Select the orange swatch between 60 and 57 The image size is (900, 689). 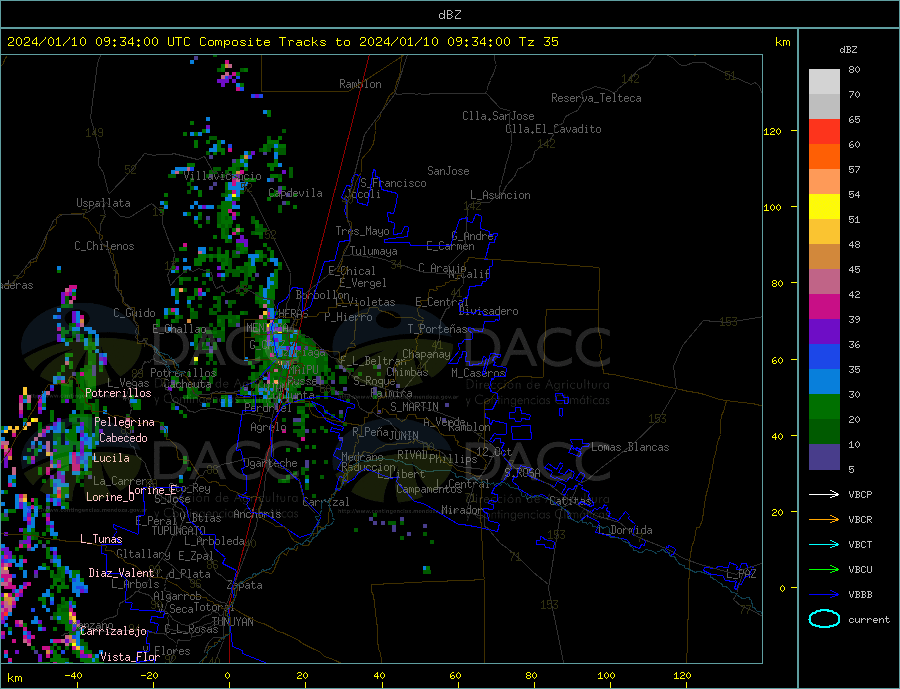coord(824,157)
